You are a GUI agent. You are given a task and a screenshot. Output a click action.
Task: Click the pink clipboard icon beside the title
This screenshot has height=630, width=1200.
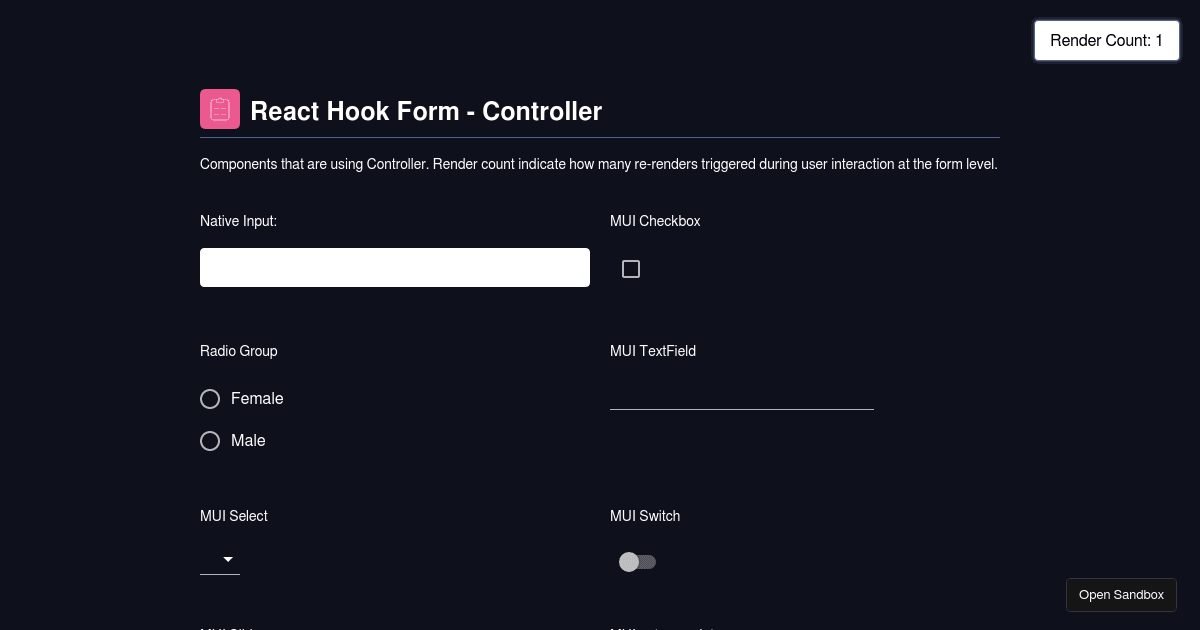pyautogui.click(x=220, y=108)
